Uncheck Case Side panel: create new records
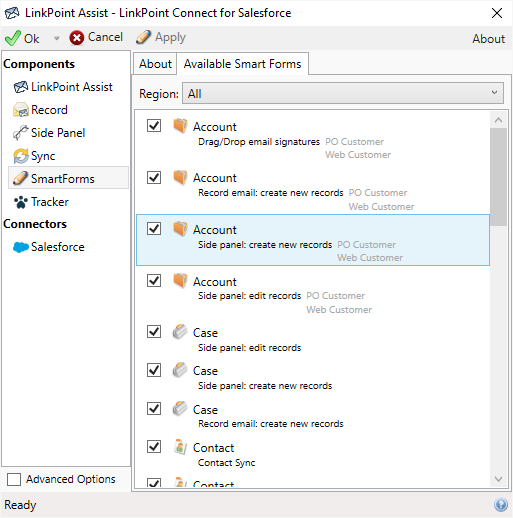Image resolution: width=513 pixels, height=518 pixels. tap(154, 370)
